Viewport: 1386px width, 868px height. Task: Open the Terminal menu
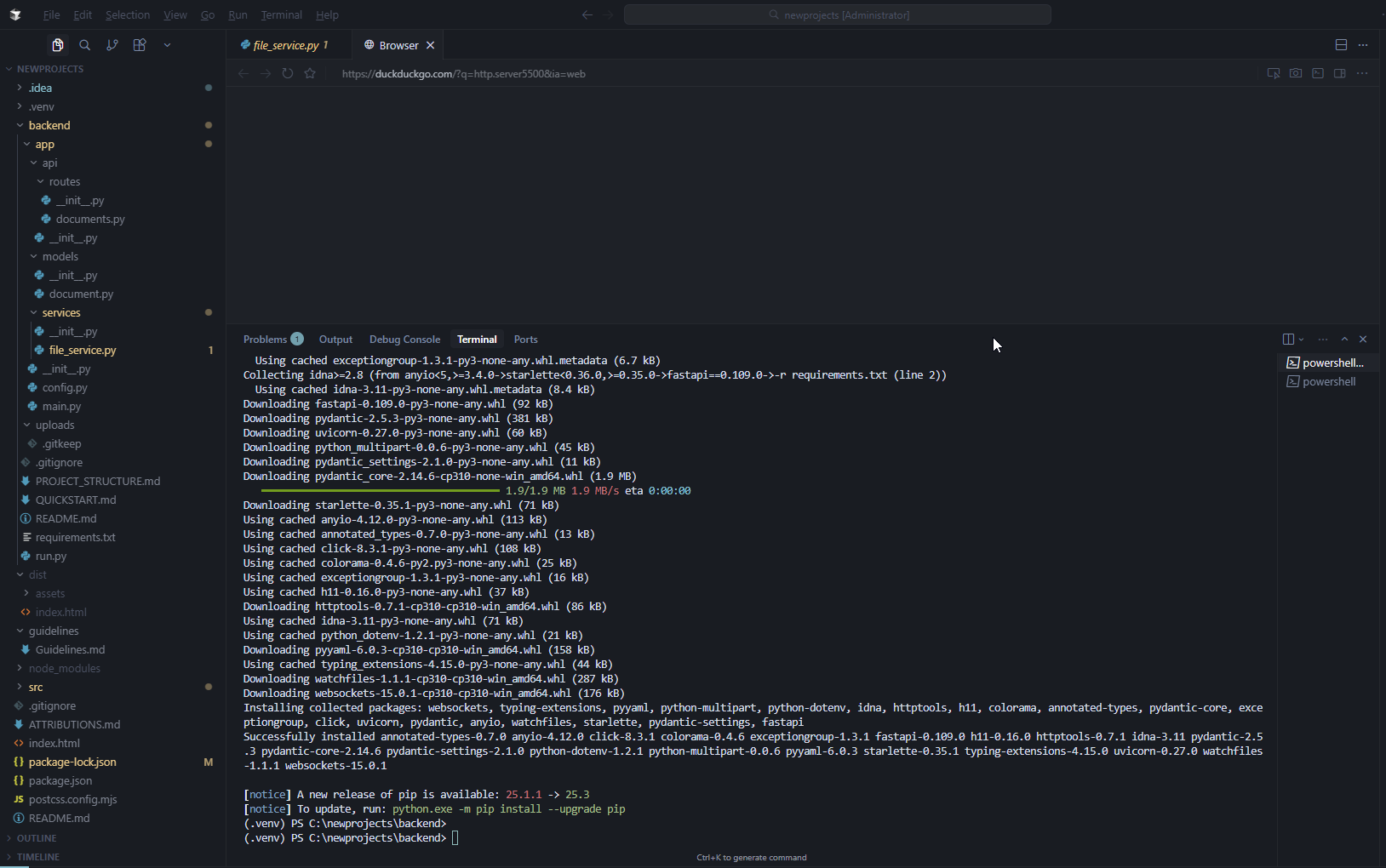pos(282,14)
